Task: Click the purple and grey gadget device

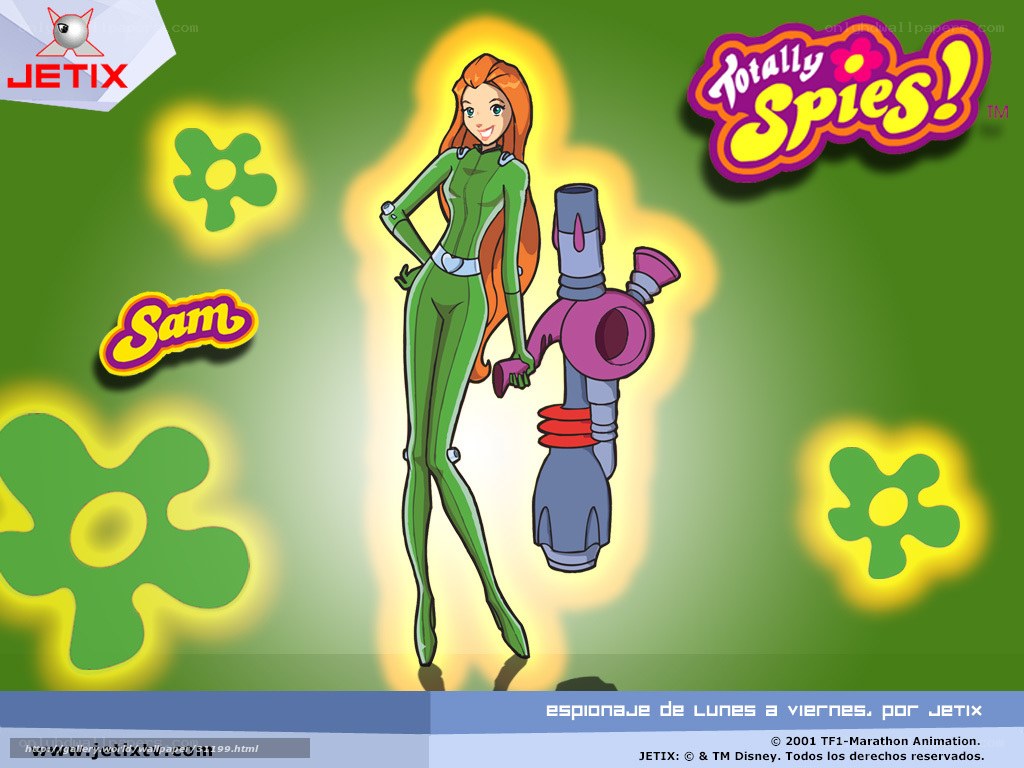Action: 588,376
